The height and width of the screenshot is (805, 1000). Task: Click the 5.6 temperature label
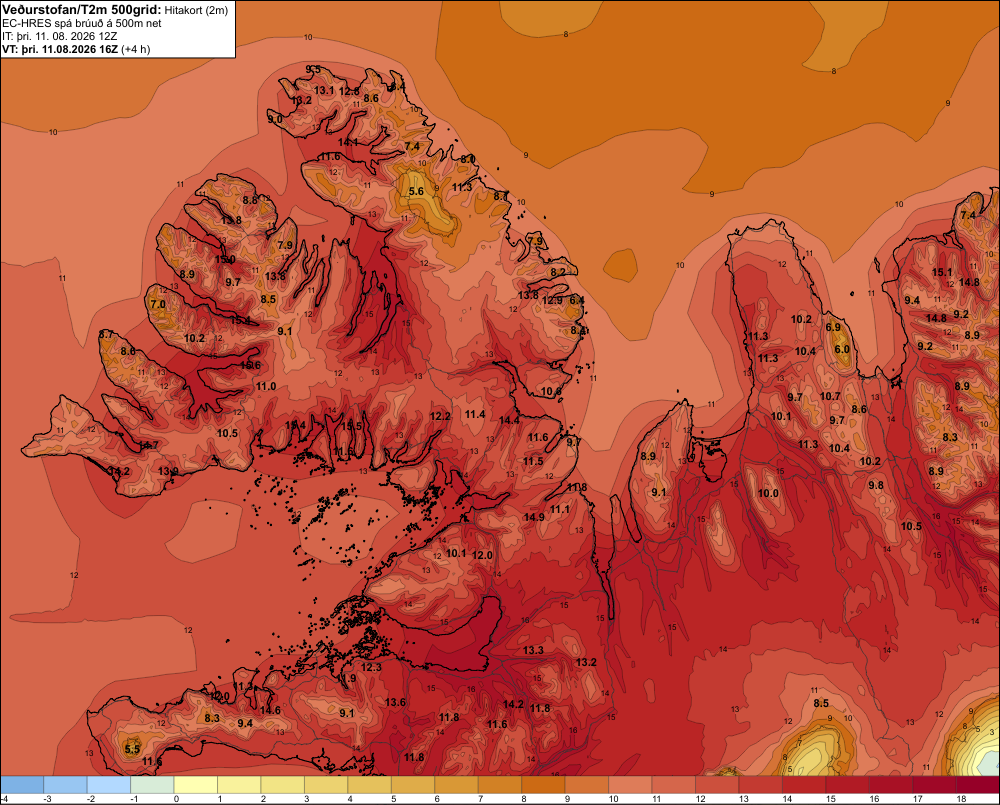click(416, 191)
